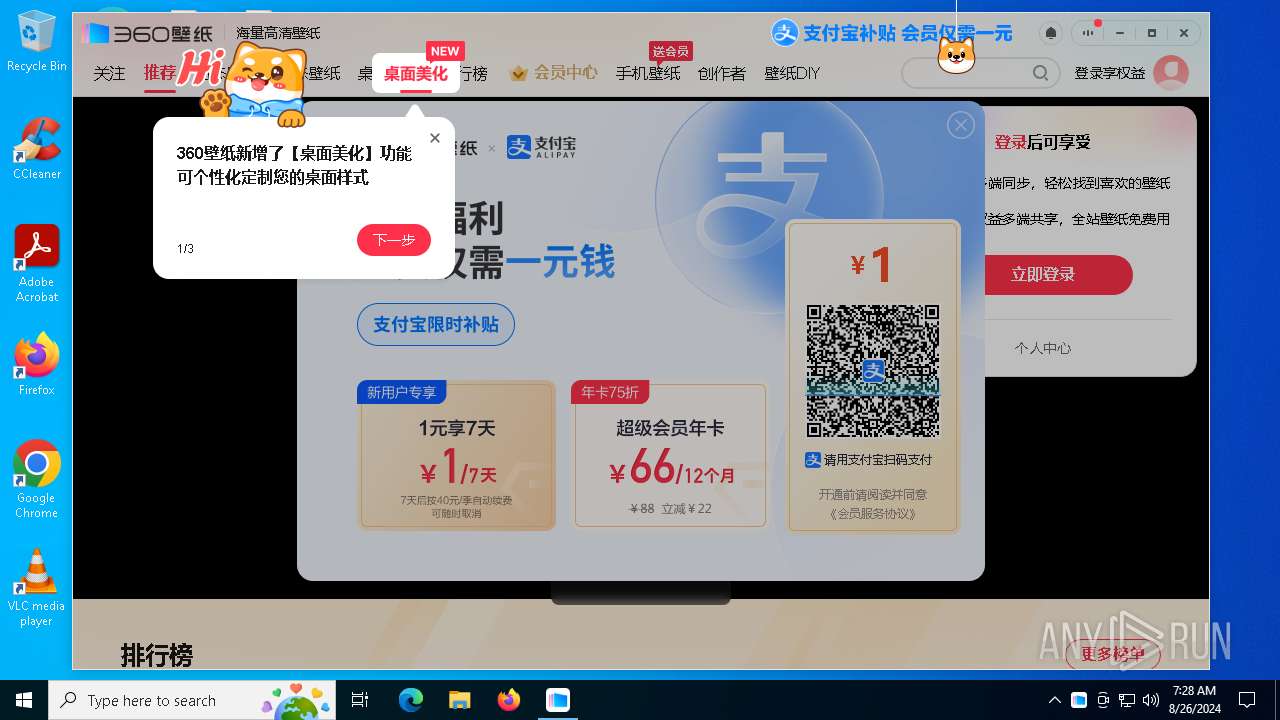Click the 更多榜单 button
This screenshot has height=720, width=1280.
(x=1113, y=654)
